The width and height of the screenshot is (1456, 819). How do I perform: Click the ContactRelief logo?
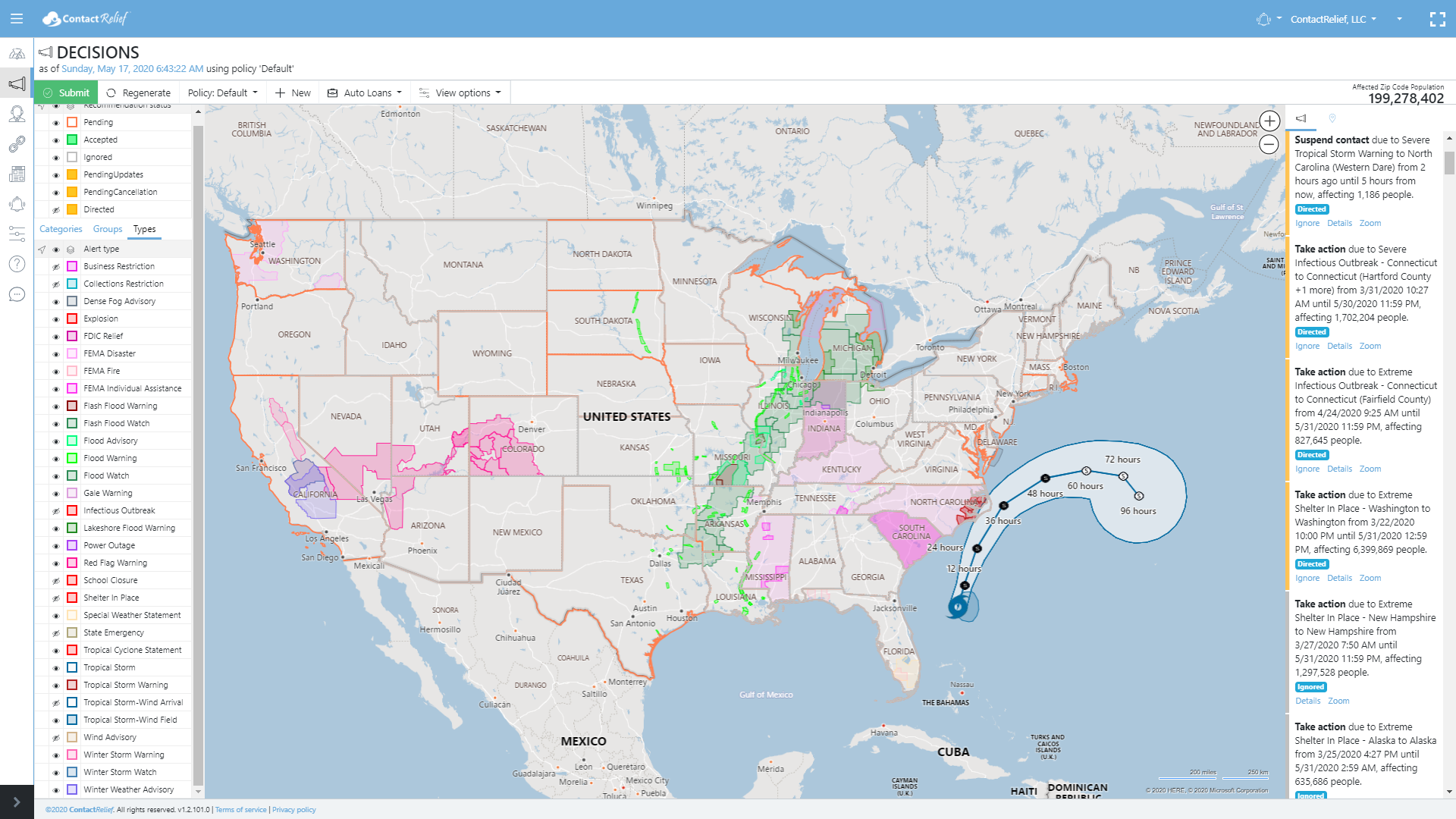point(85,18)
